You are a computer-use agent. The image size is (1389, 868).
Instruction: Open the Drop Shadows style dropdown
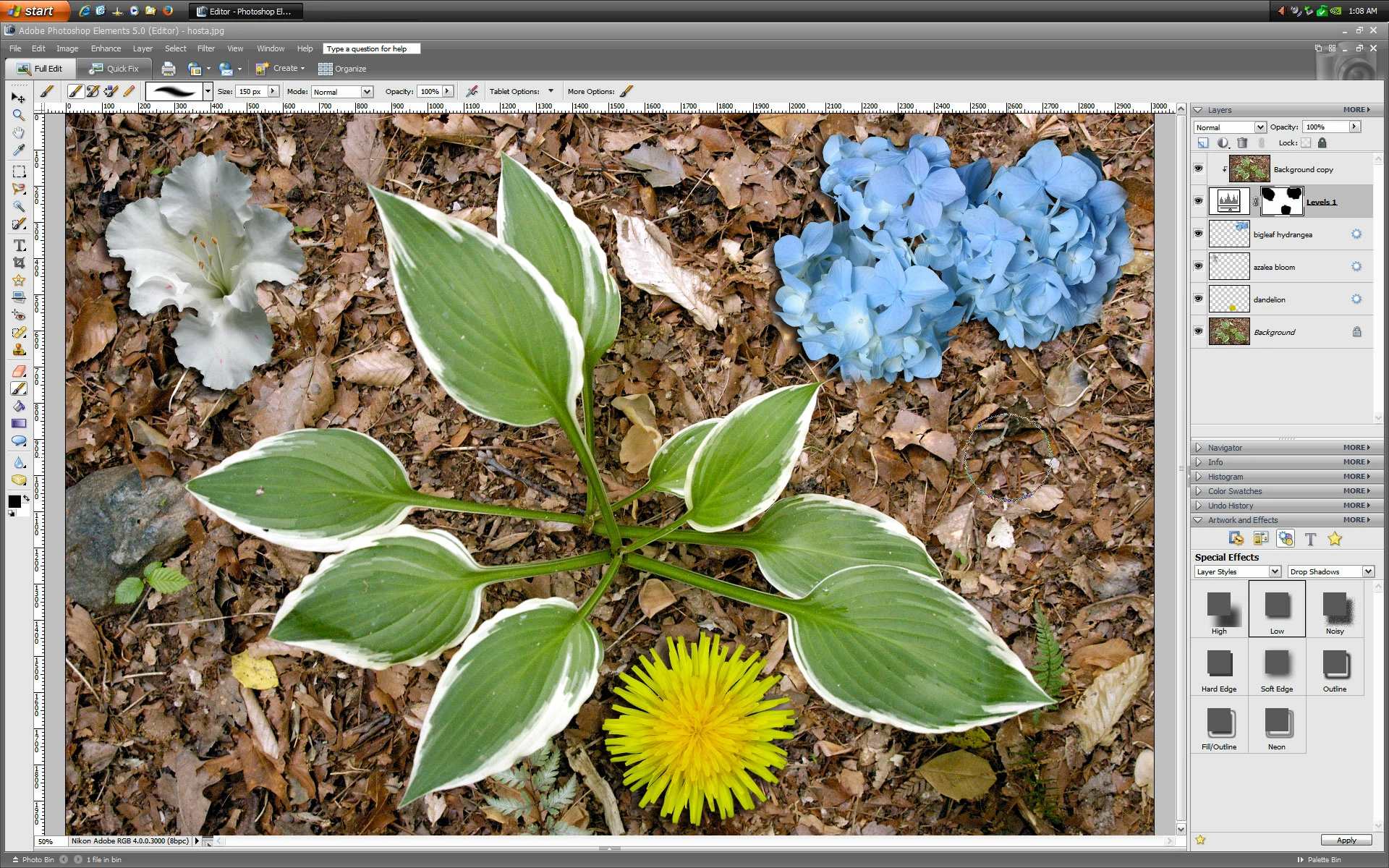[1368, 571]
